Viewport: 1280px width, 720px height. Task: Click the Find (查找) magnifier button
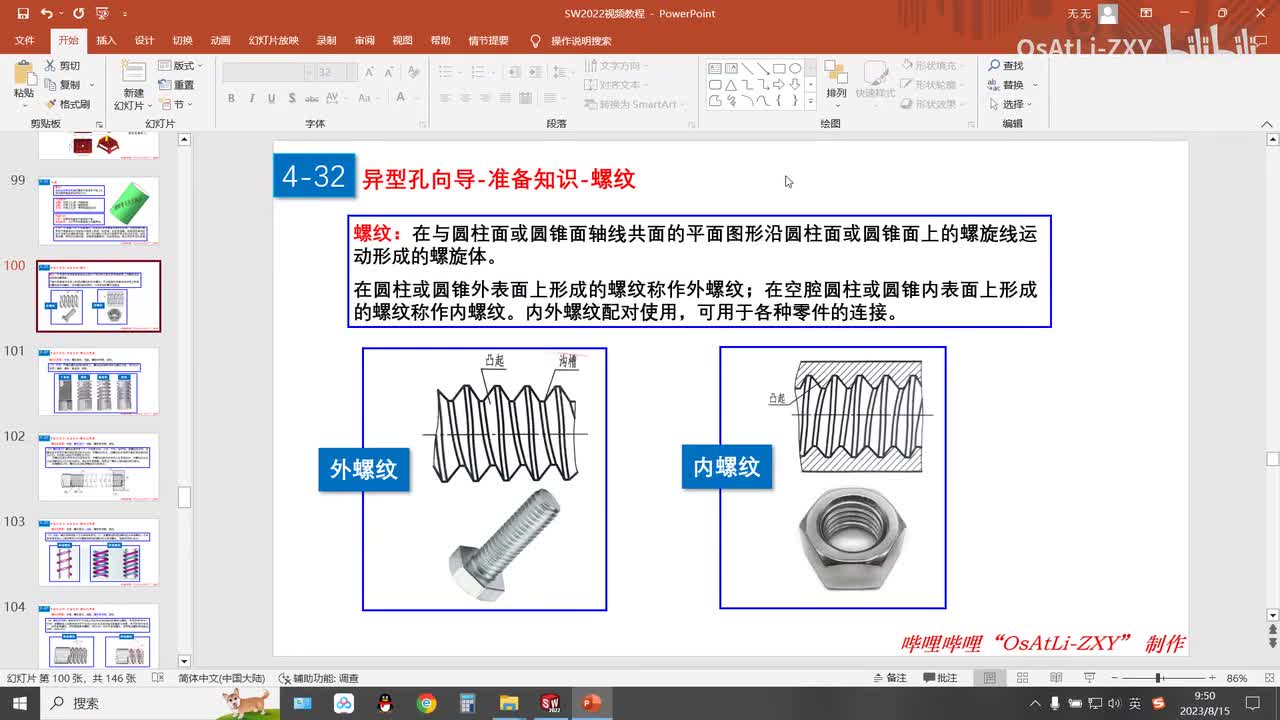tap(1006, 66)
